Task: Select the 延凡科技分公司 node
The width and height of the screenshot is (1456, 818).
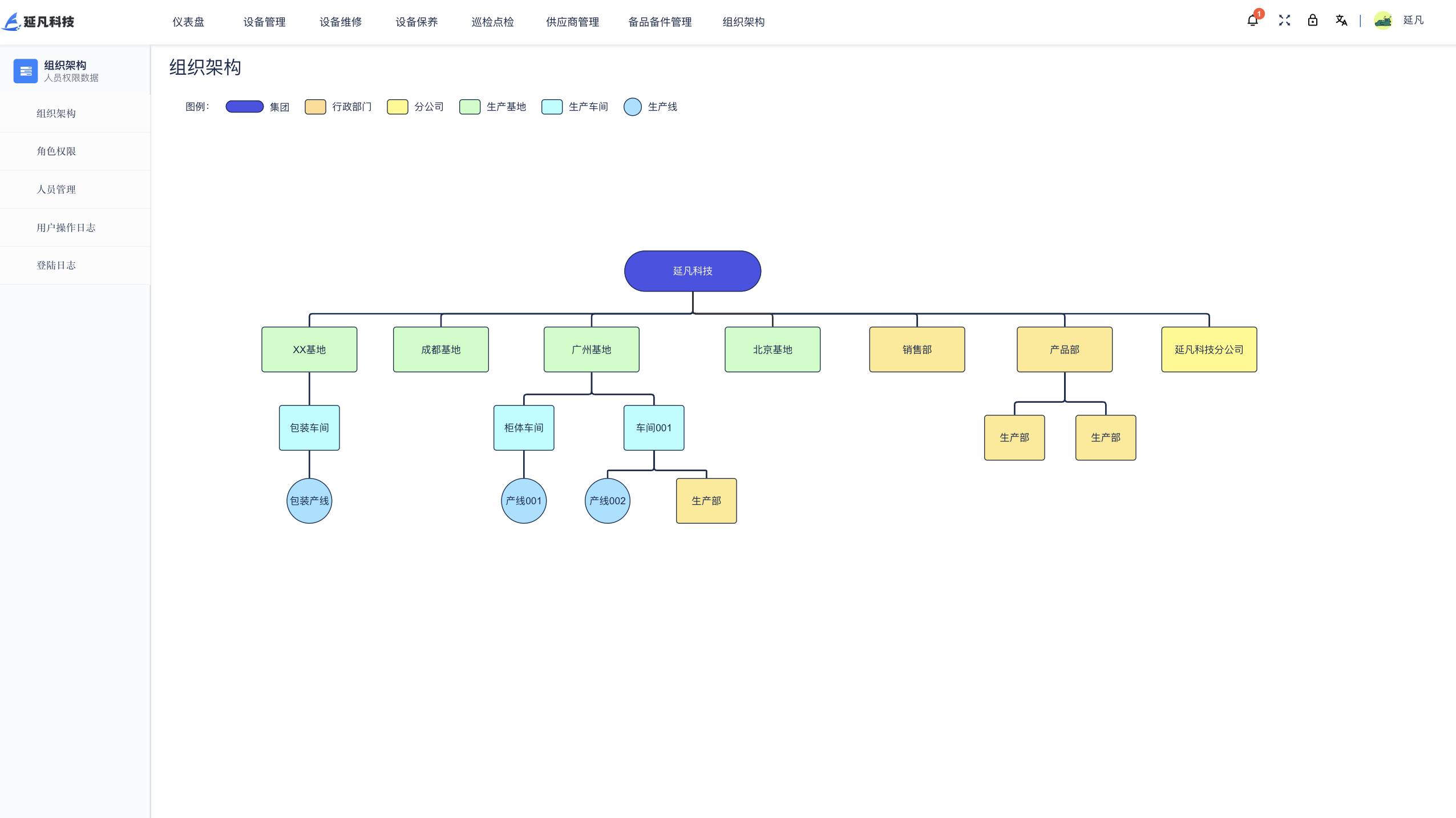Action: [x=1208, y=350]
